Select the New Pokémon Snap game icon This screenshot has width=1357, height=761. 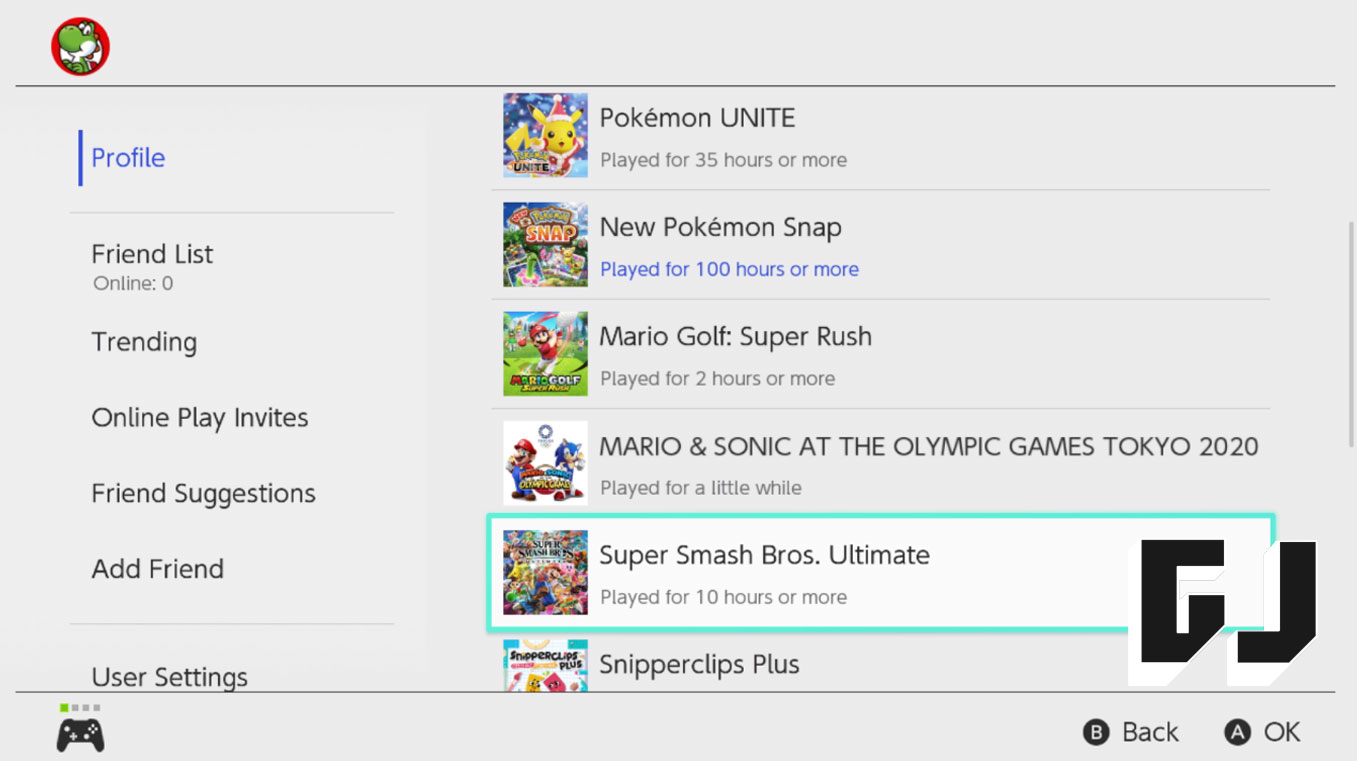(x=545, y=244)
